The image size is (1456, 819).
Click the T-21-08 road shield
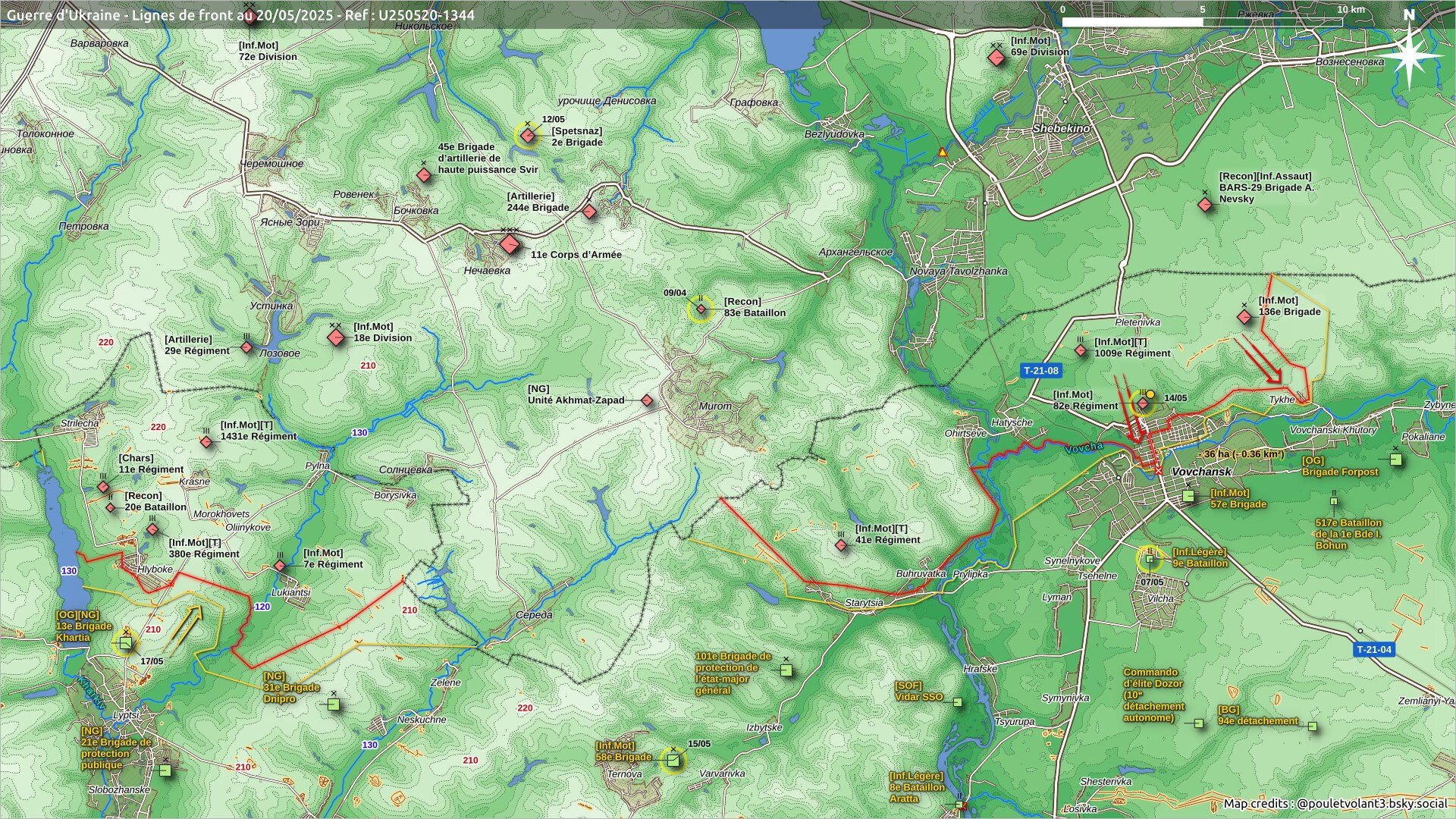1040,371
